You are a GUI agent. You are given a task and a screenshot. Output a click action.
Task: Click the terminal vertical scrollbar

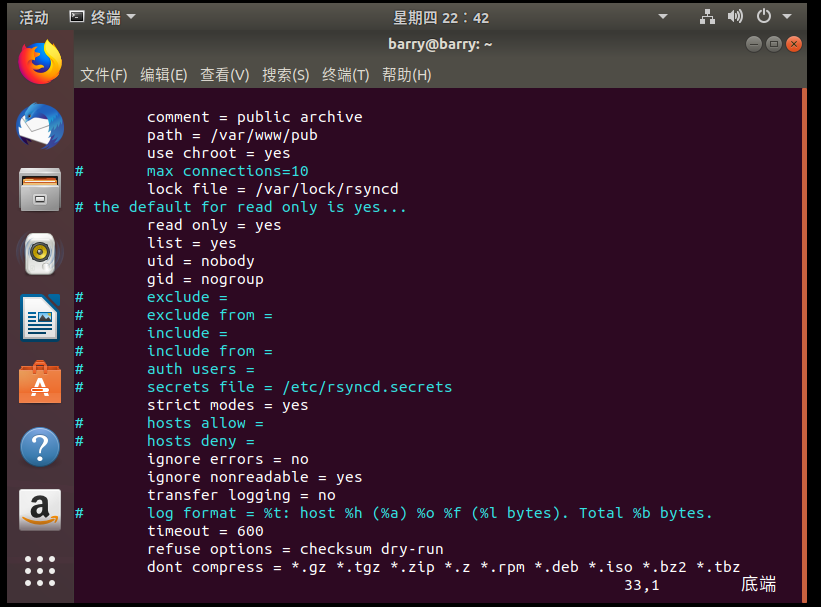(x=802, y=340)
